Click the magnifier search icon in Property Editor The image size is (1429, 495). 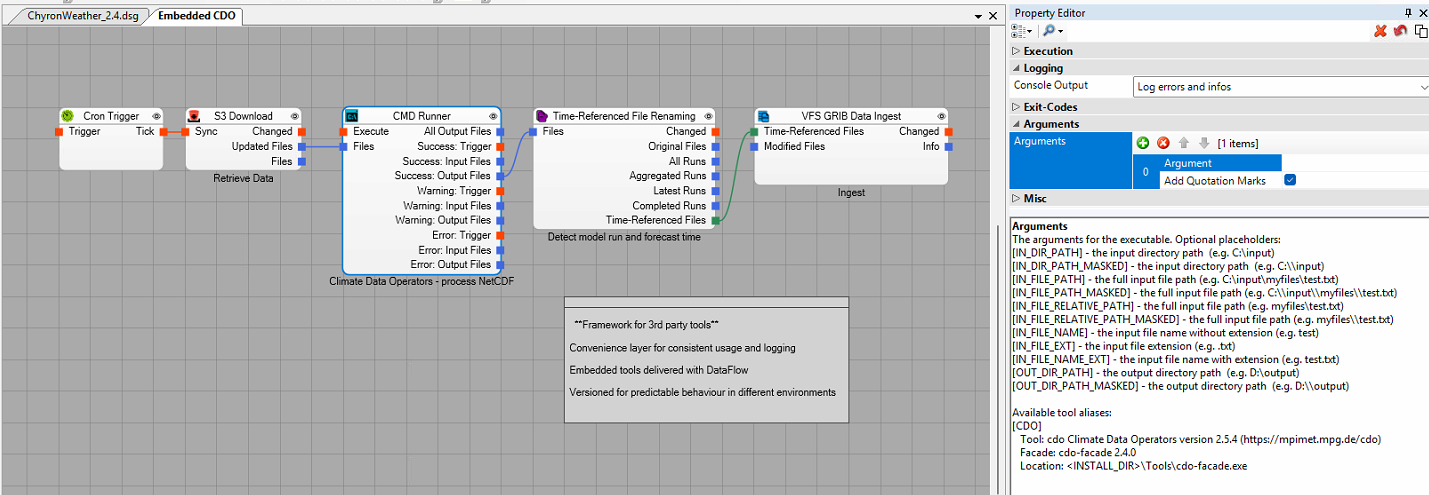pyautogui.click(x=1049, y=32)
